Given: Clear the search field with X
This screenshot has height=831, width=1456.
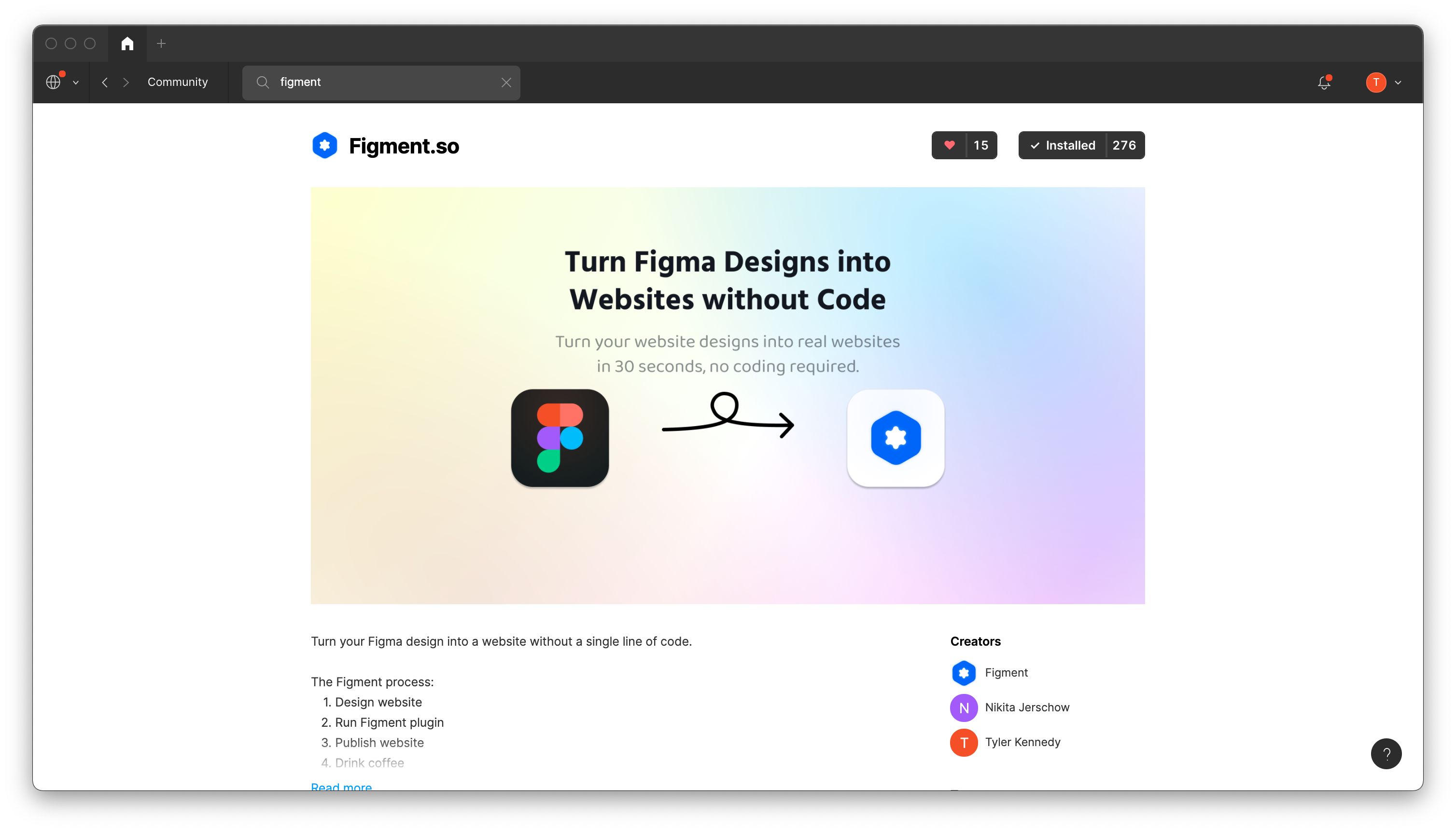Looking at the screenshot, I should tap(506, 82).
